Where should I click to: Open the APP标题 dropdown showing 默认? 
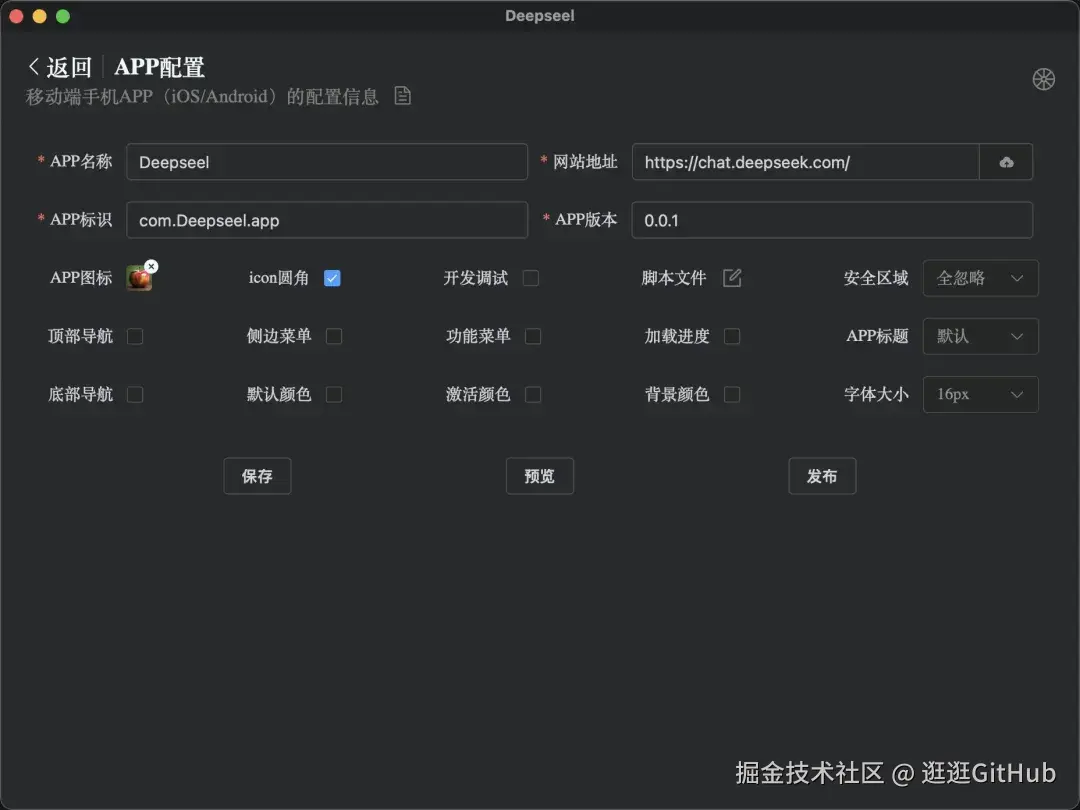point(980,336)
